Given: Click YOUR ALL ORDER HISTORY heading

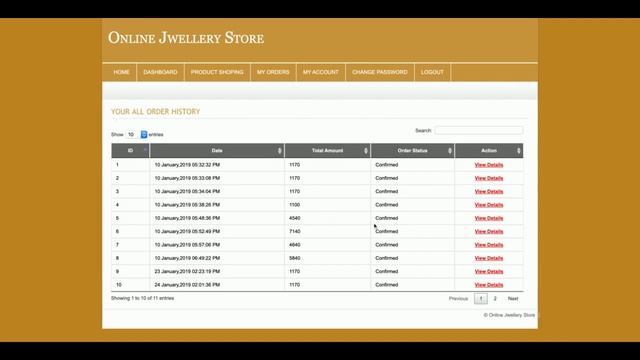Looking at the screenshot, I should (x=156, y=111).
